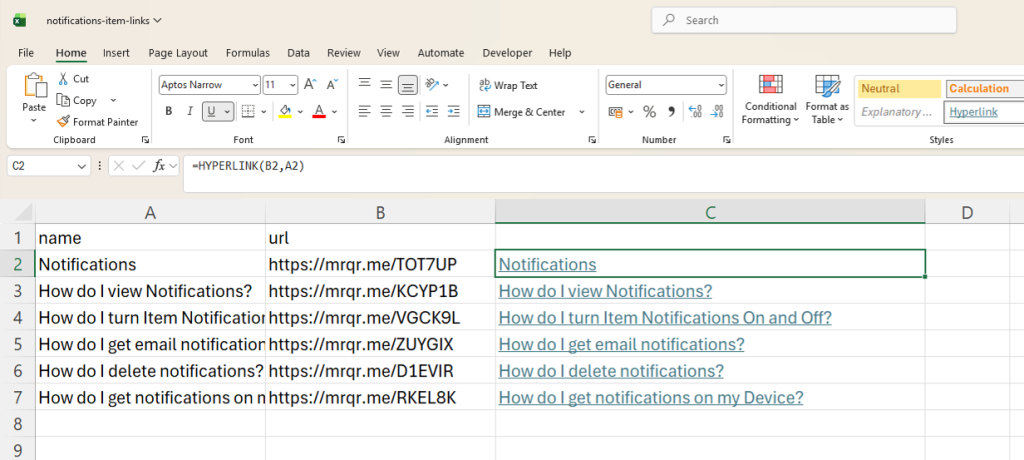Viewport: 1024px width, 460px height.
Task: Click the Select All corner triangle
Action: click(23, 212)
